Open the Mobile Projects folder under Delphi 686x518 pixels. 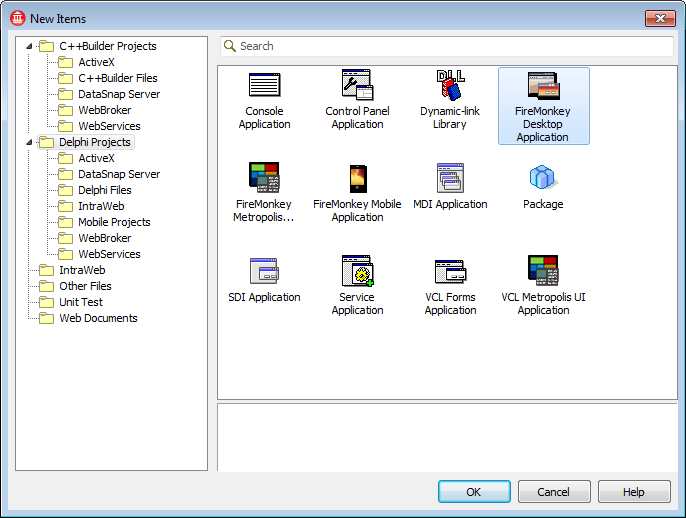tap(114, 222)
